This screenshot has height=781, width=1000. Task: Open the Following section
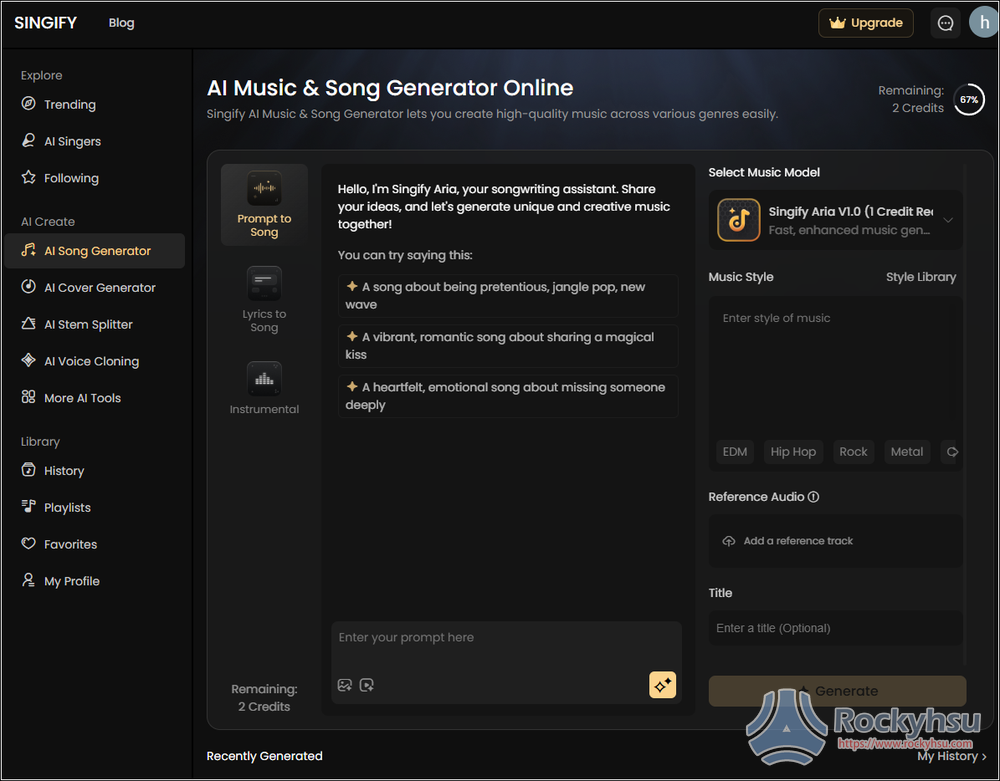(60, 178)
